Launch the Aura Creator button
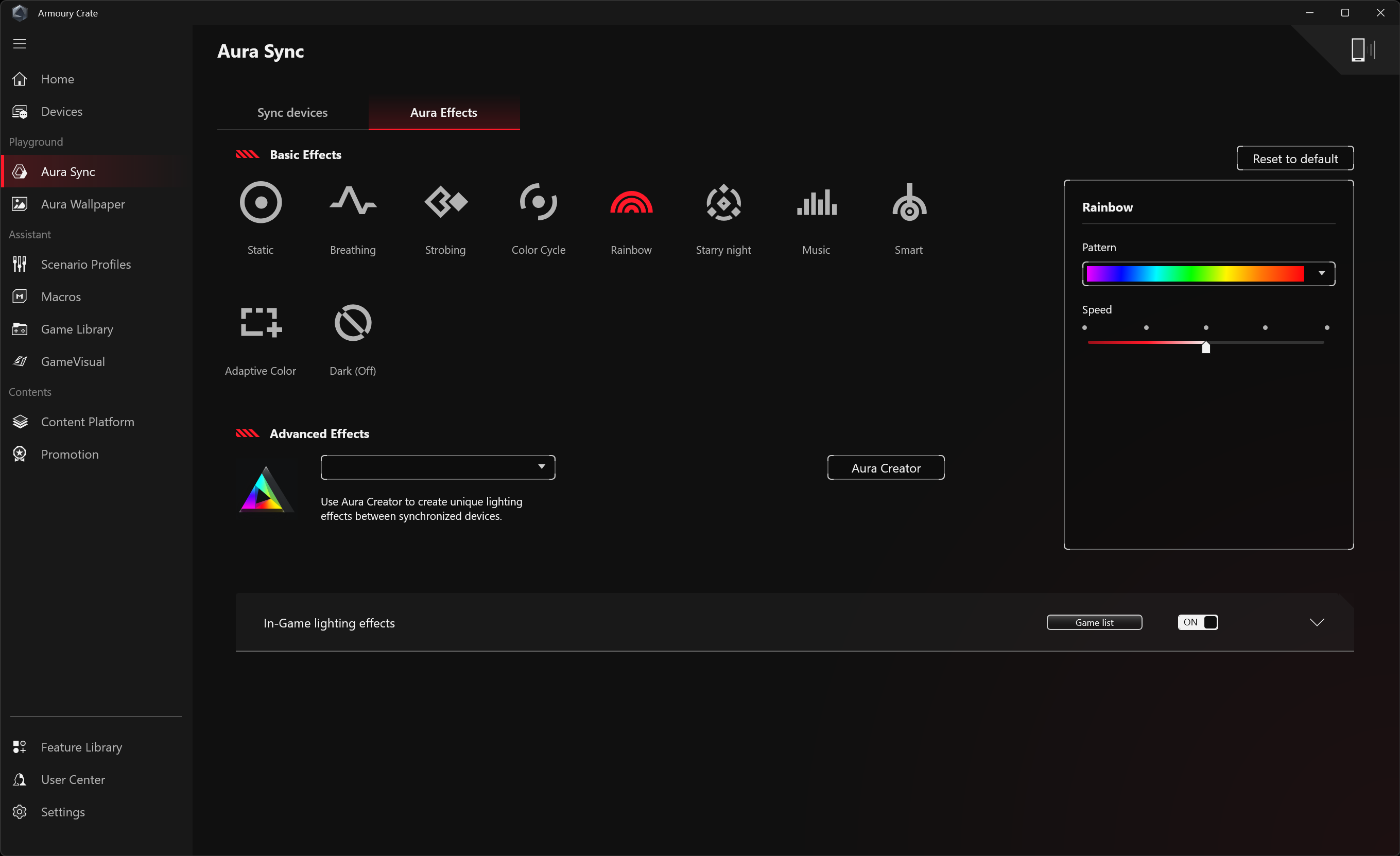The width and height of the screenshot is (1400, 856). [885, 468]
